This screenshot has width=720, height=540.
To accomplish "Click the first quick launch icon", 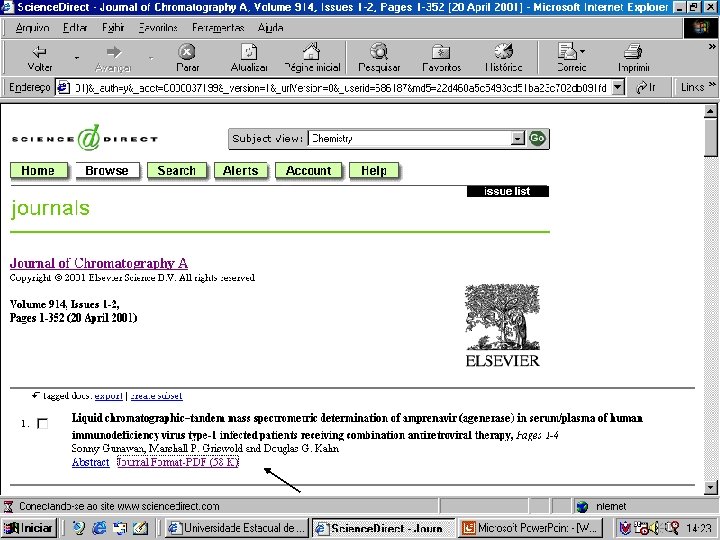I will coord(79,528).
